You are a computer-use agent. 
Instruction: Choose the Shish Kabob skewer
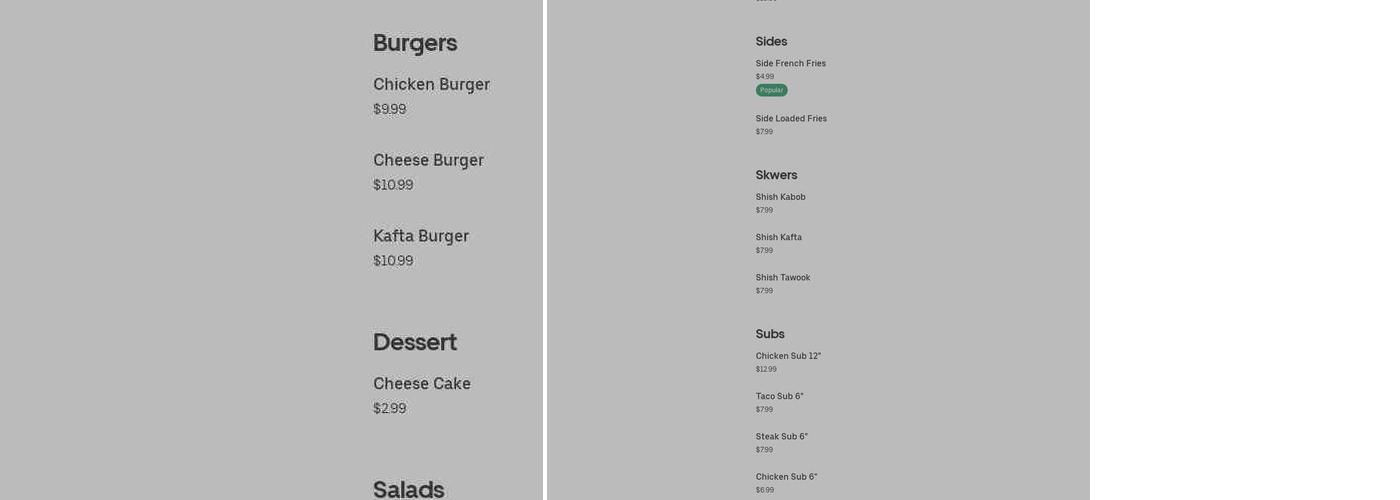[x=781, y=198]
